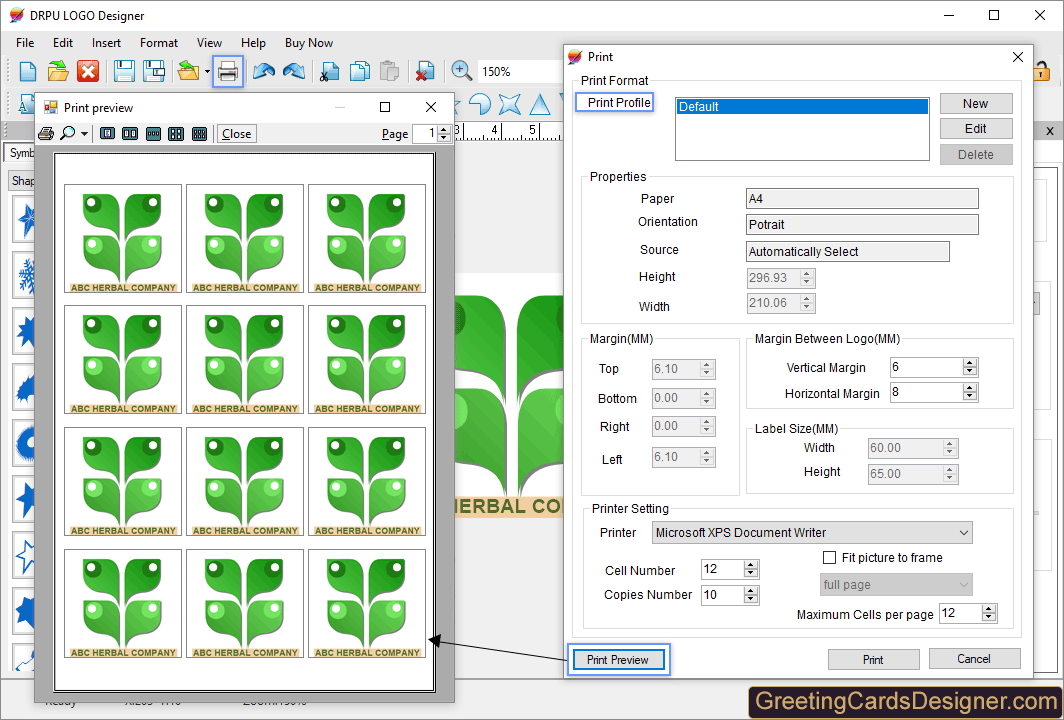Undo the last action with the toolbar arrow
1064x720 pixels.
(x=264, y=71)
